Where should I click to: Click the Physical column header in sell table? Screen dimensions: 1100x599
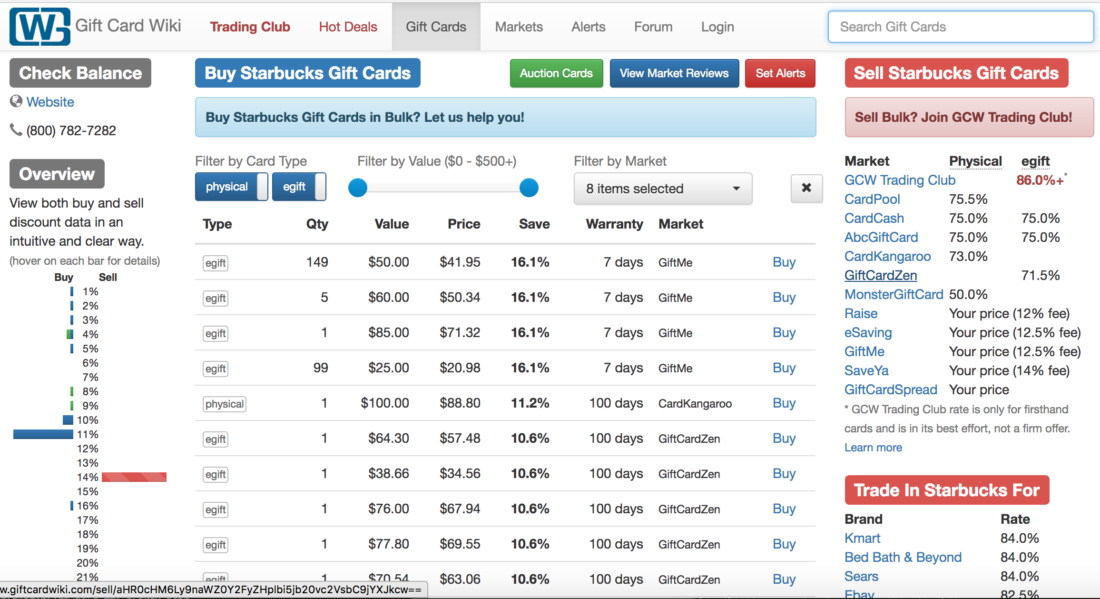(x=975, y=161)
